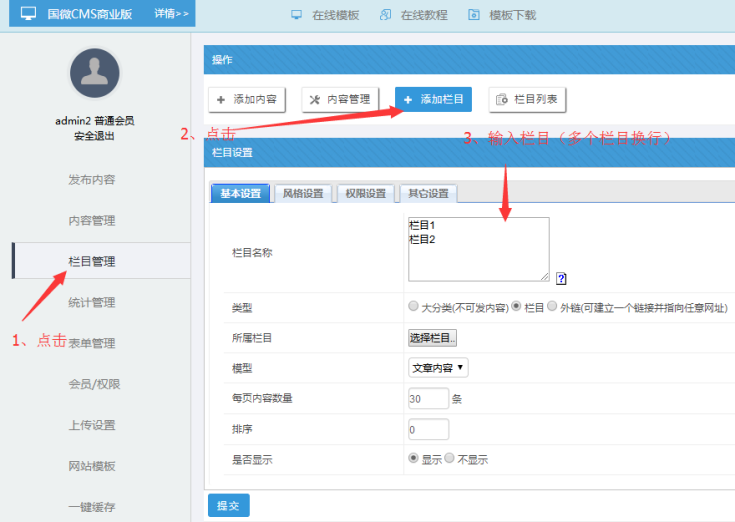Click the 提交 submit button
The width and height of the screenshot is (735, 522).
tap(229, 506)
